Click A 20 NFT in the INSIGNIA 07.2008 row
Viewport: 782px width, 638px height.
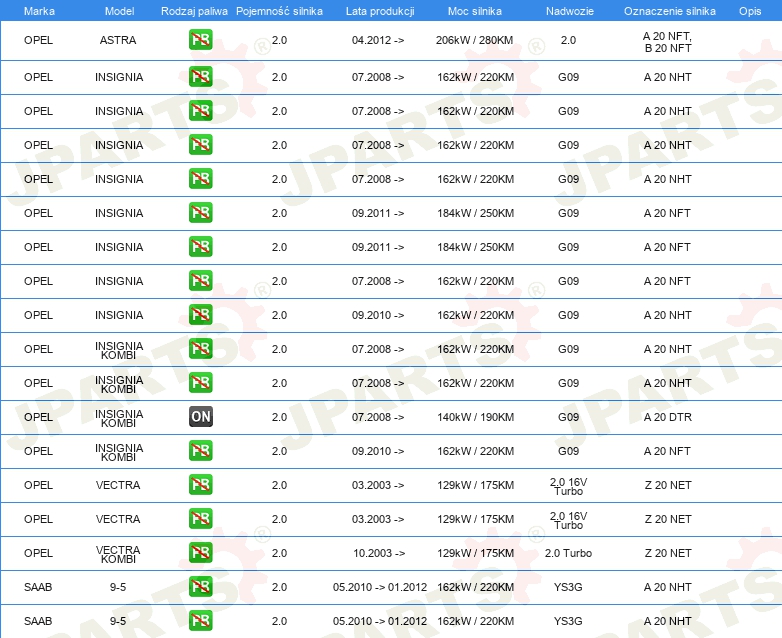pos(667,281)
